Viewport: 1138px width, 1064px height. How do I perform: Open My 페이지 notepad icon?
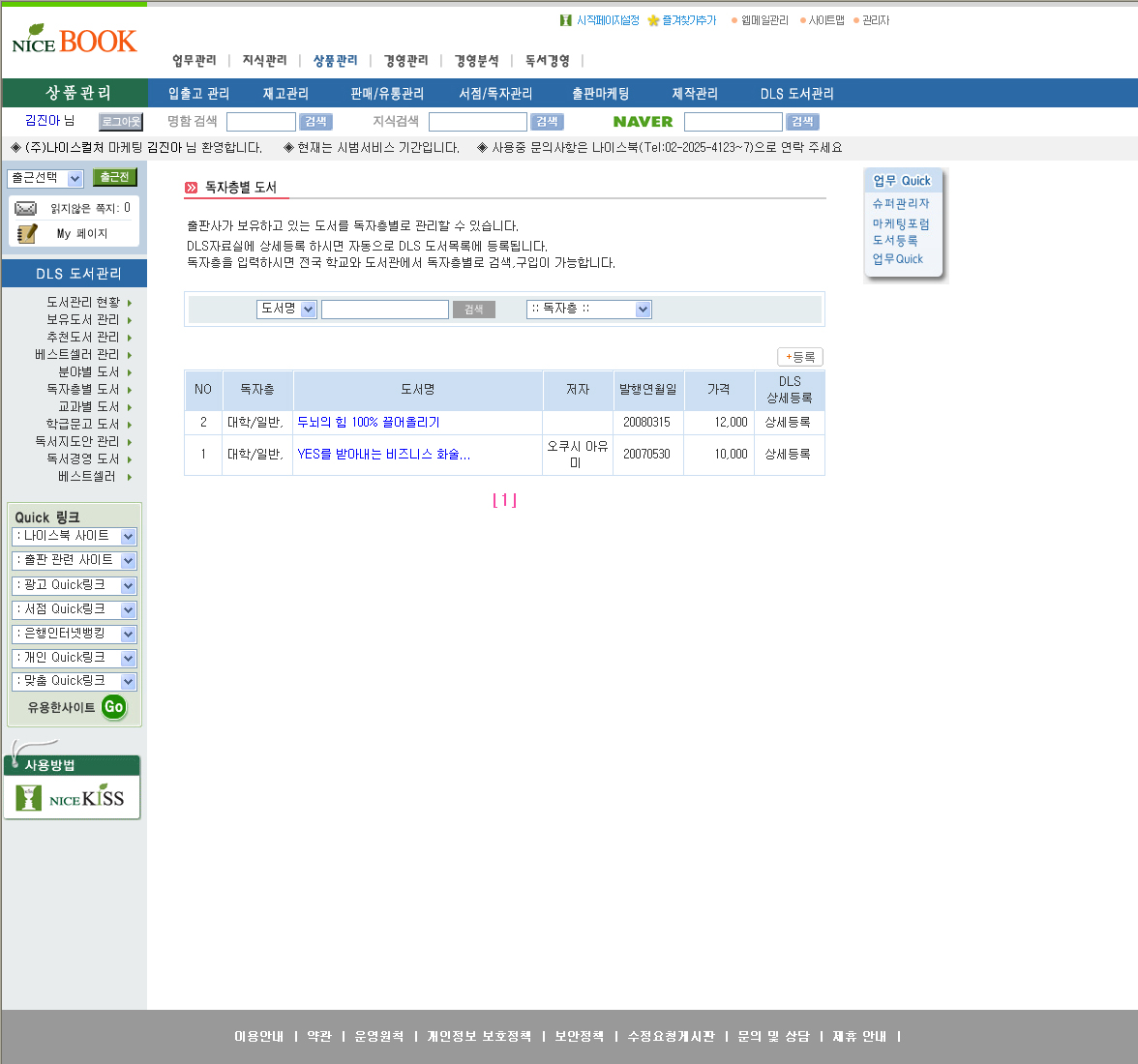pos(27,233)
